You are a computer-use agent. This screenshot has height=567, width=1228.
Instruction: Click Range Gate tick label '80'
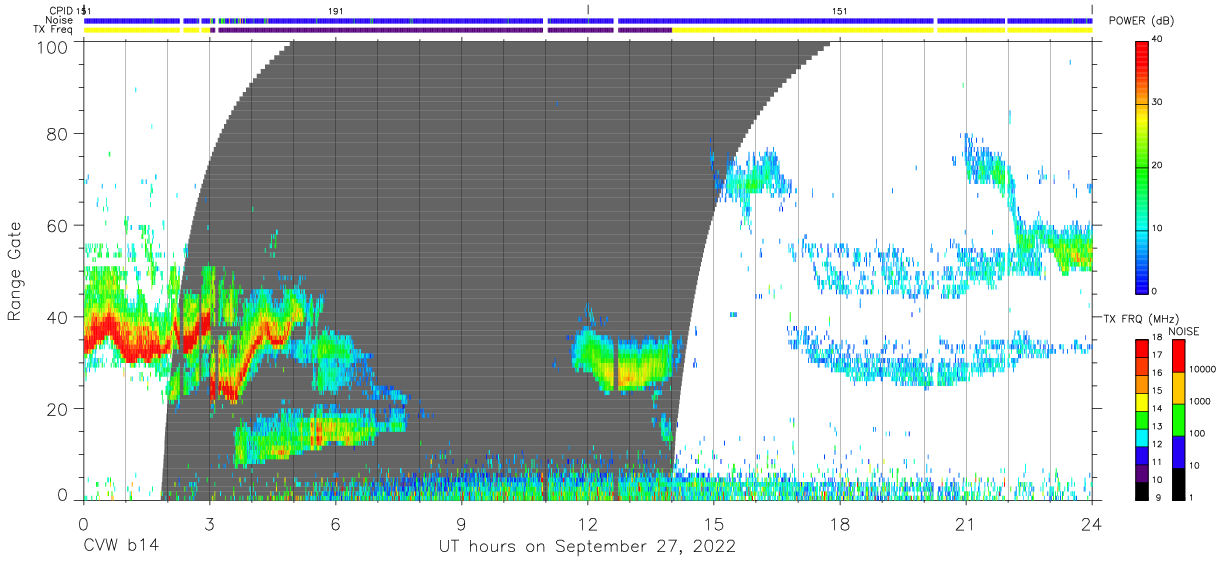59,134
